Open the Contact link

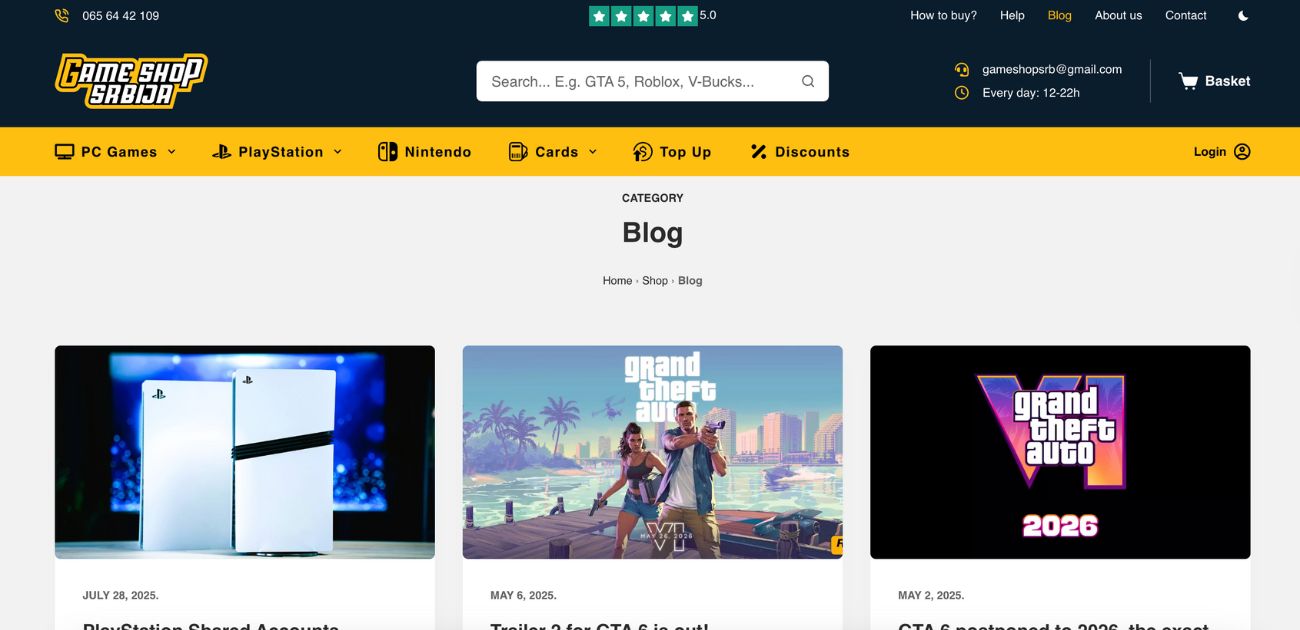[x=1186, y=16]
